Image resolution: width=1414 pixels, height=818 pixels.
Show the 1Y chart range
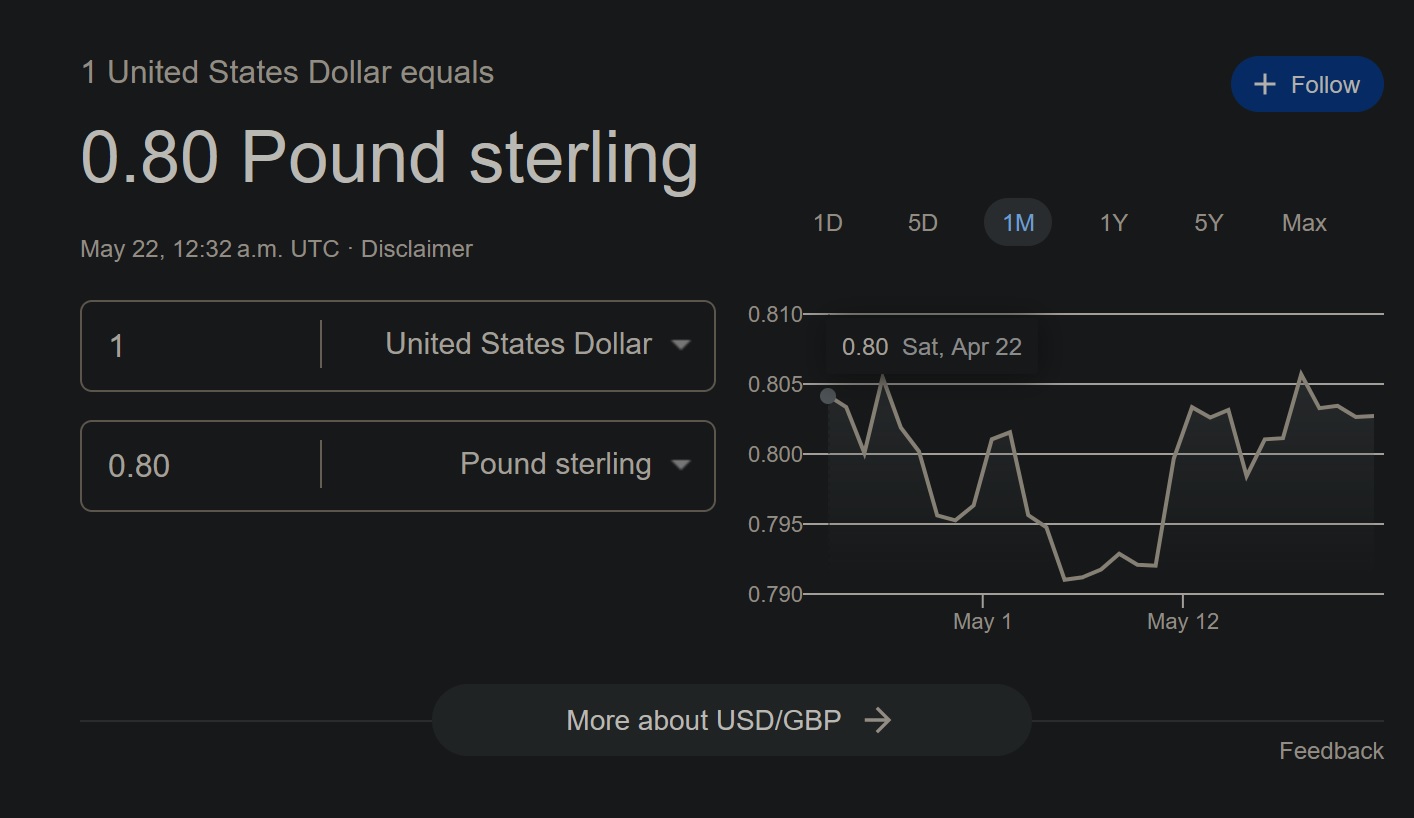(x=1113, y=223)
